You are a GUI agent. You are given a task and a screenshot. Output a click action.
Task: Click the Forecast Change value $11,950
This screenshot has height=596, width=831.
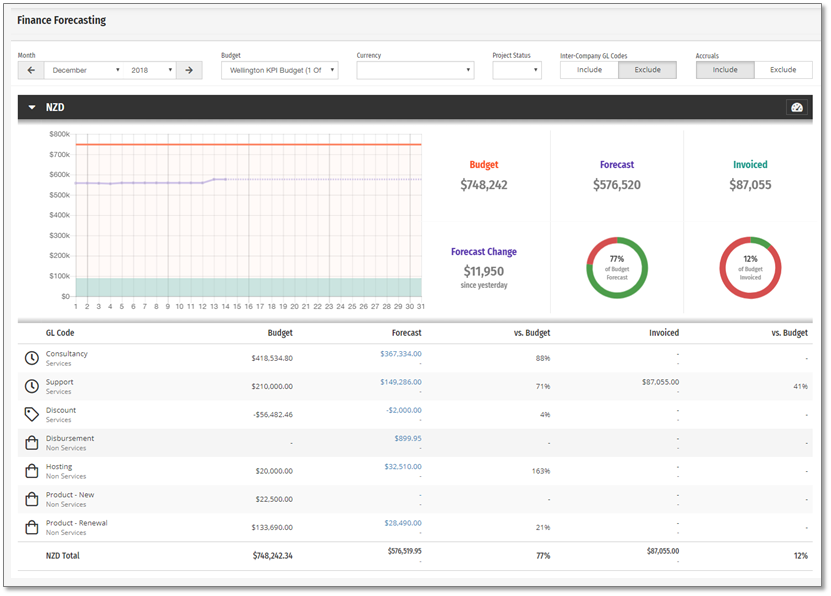click(484, 271)
